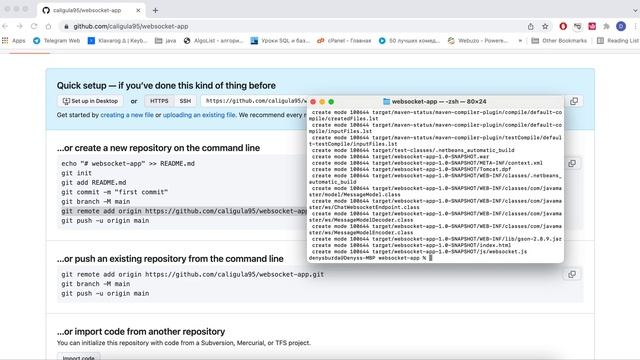Click the terminal window title websocket-app zsh

(x=435, y=101)
